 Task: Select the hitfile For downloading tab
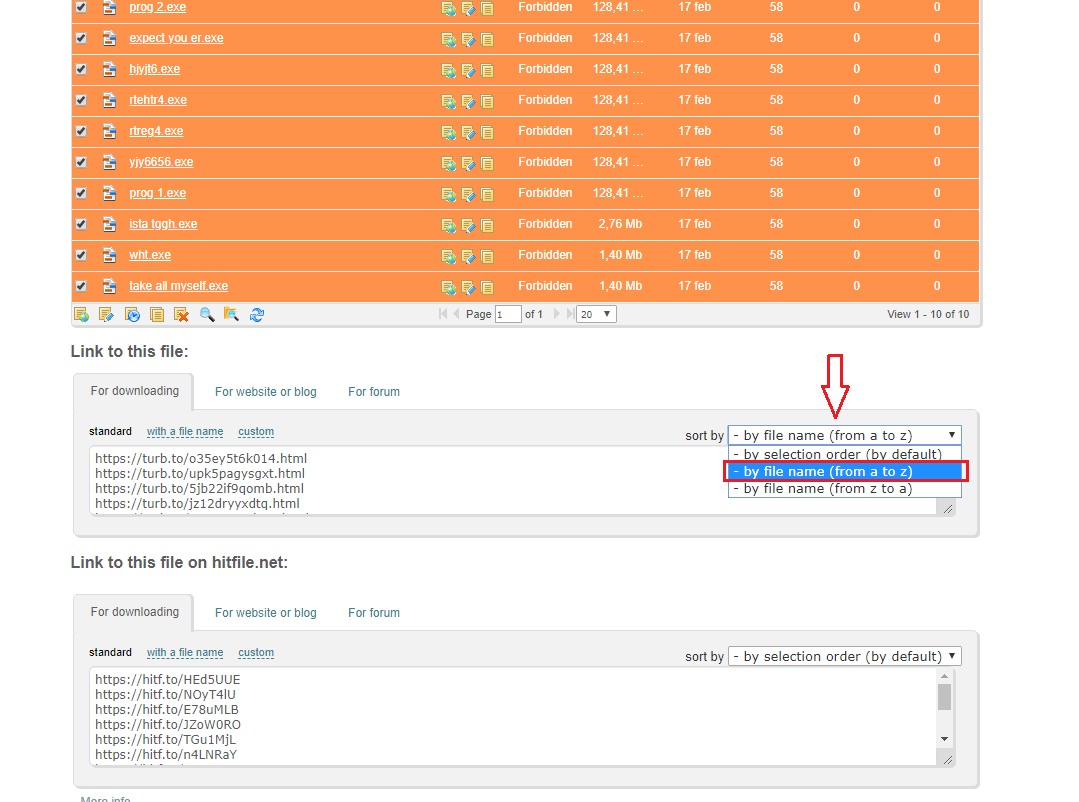(134, 612)
